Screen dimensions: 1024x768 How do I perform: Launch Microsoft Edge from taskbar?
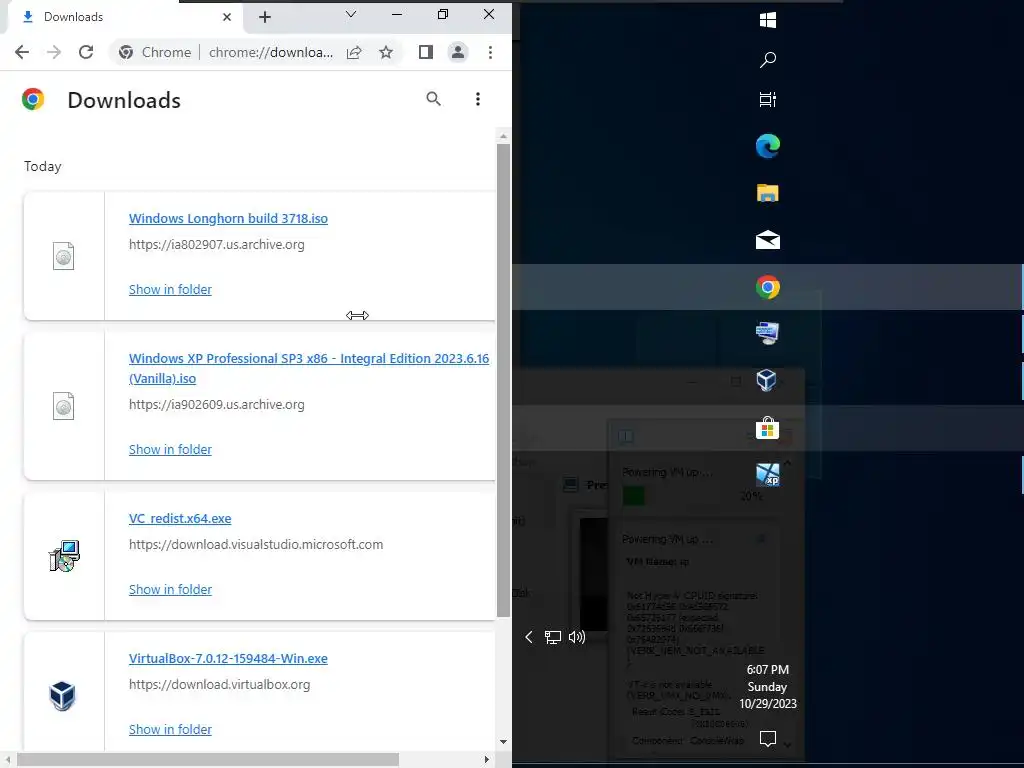[768, 146]
